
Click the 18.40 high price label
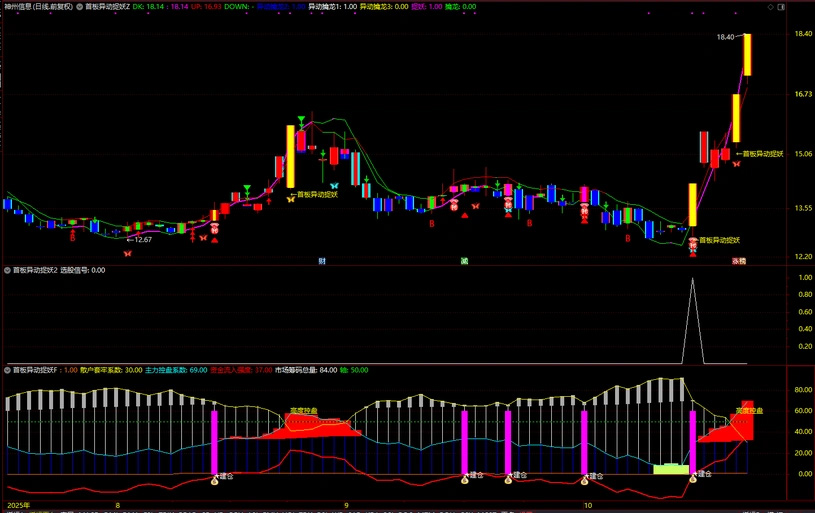725,37
